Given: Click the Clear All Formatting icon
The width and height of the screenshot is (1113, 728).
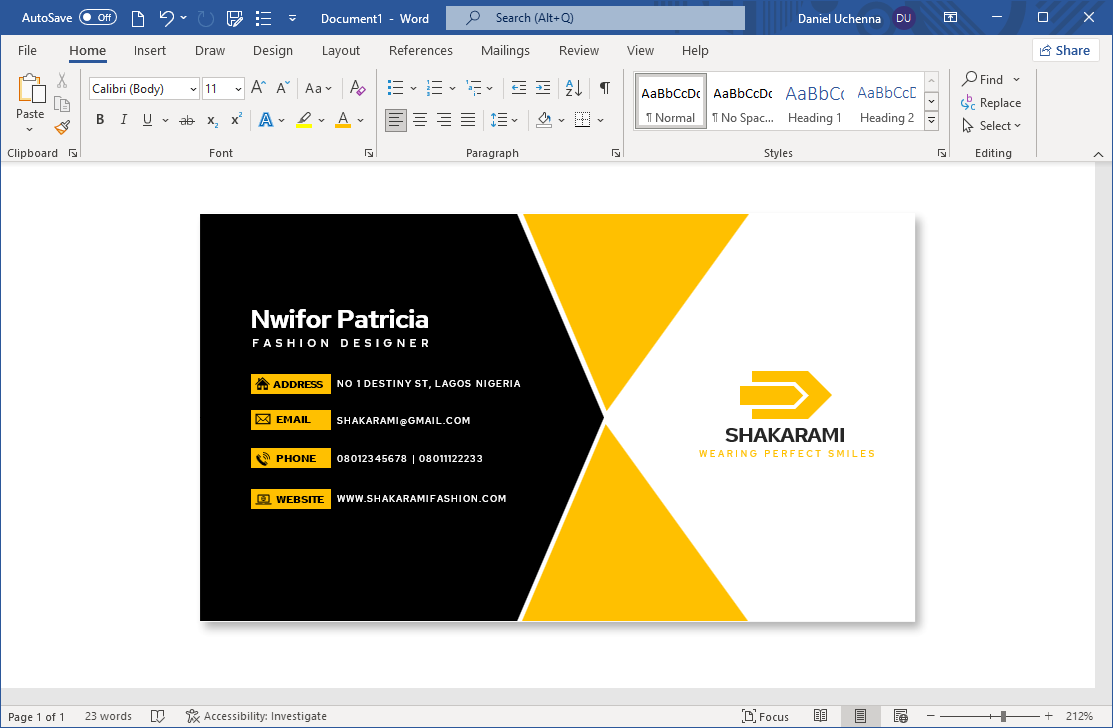Looking at the screenshot, I should (358, 88).
